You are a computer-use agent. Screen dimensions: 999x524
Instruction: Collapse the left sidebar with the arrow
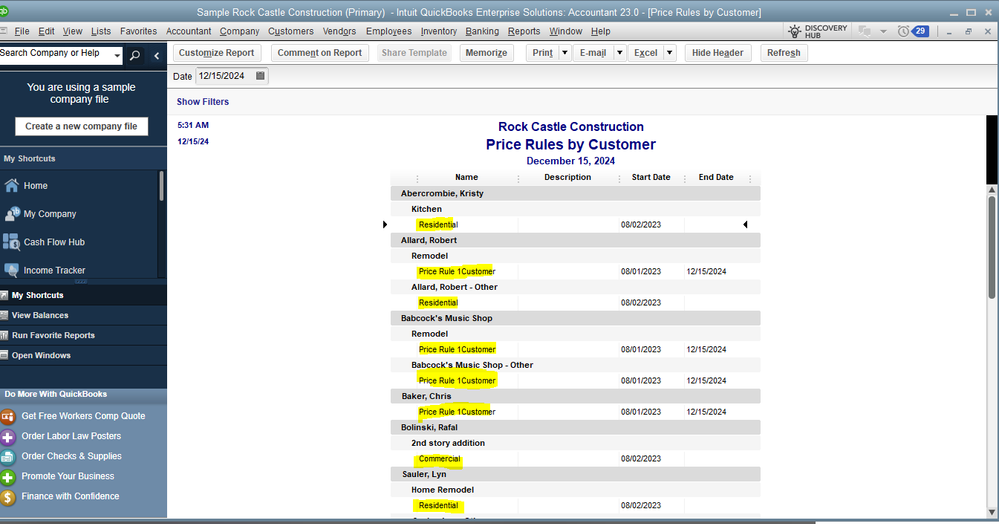[x=157, y=55]
